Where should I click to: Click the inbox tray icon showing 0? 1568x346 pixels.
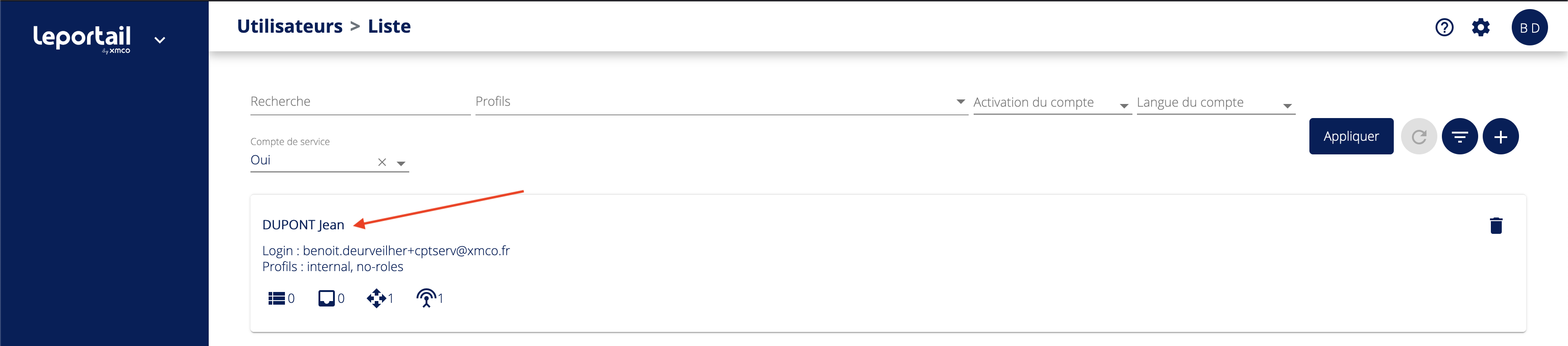click(x=326, y=298)
